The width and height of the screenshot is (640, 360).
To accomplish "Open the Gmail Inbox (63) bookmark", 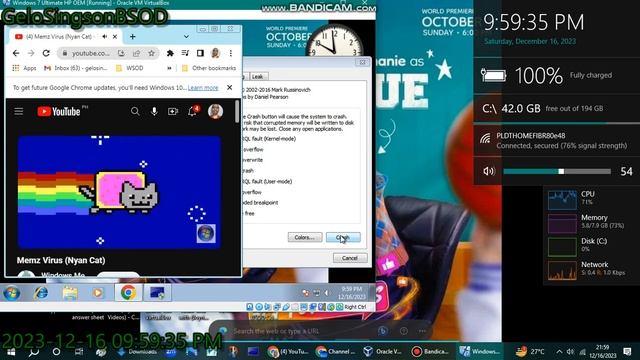I will (76, 68).
